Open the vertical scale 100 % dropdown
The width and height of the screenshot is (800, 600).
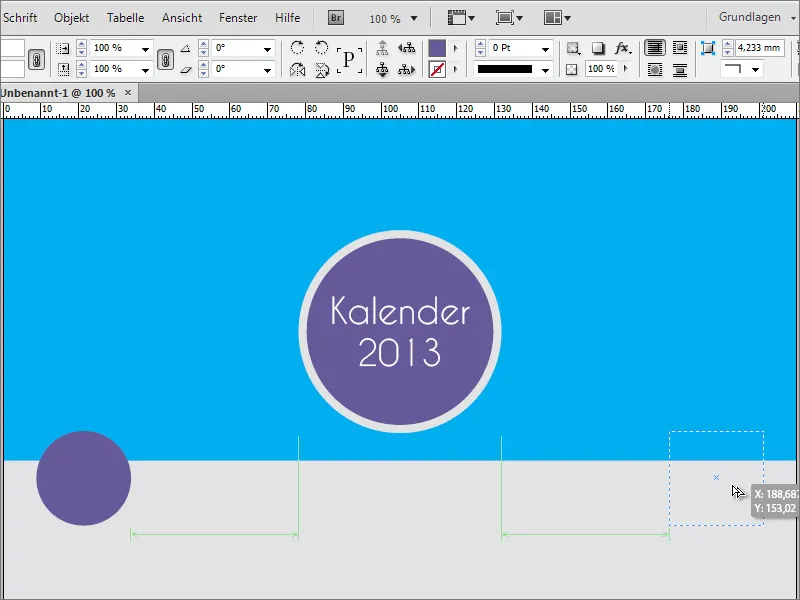pyautogui.click(x=145, y=70)
